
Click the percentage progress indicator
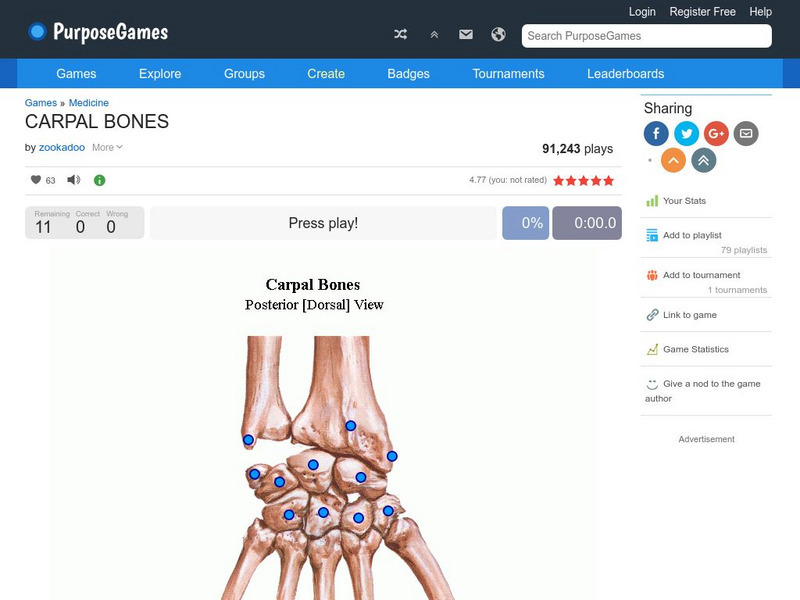coord(524,223)
